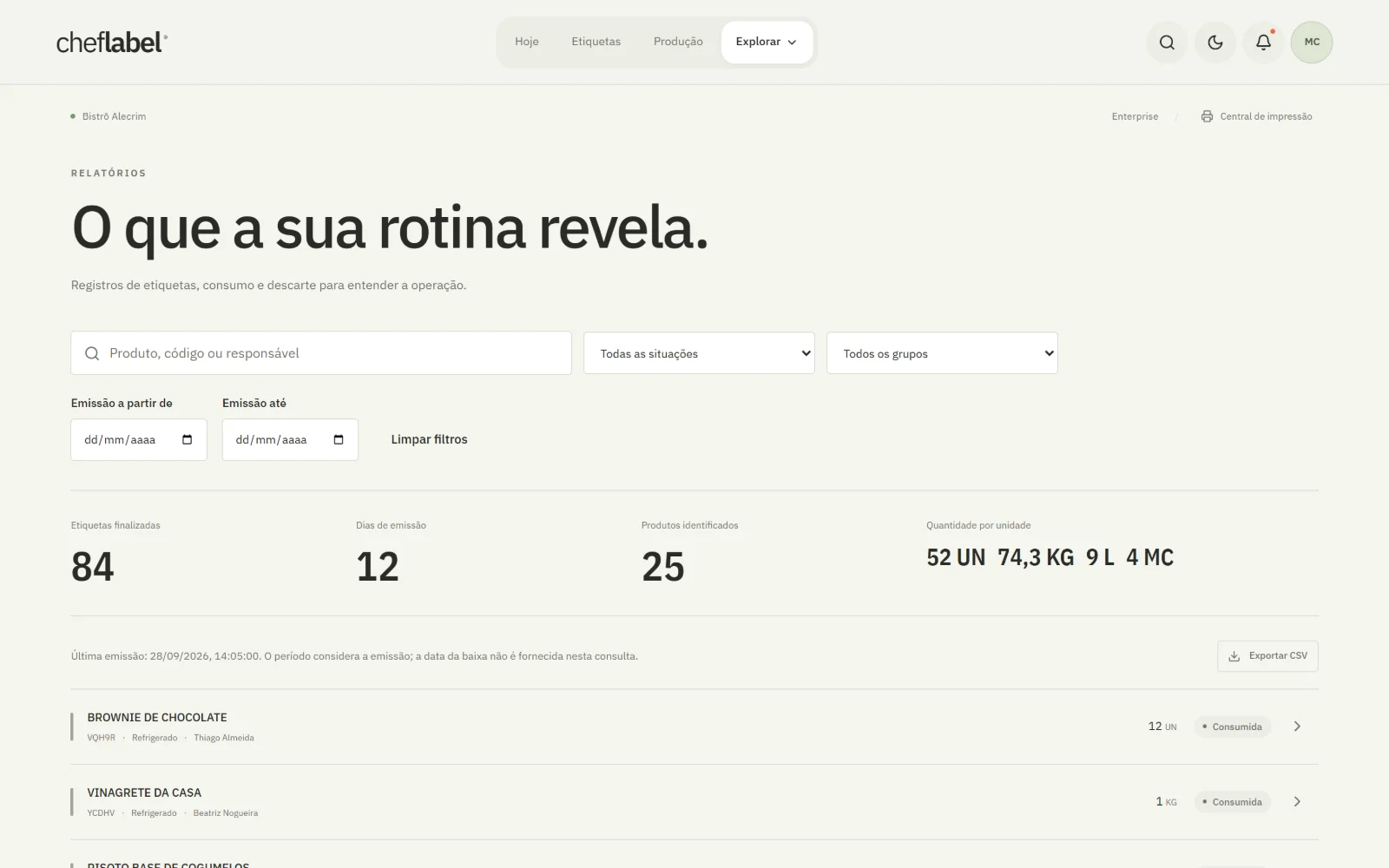Screen dimensions: 1389x868
Task: Click the Enterprise plan link
Action: click(x=1135, y=116)
